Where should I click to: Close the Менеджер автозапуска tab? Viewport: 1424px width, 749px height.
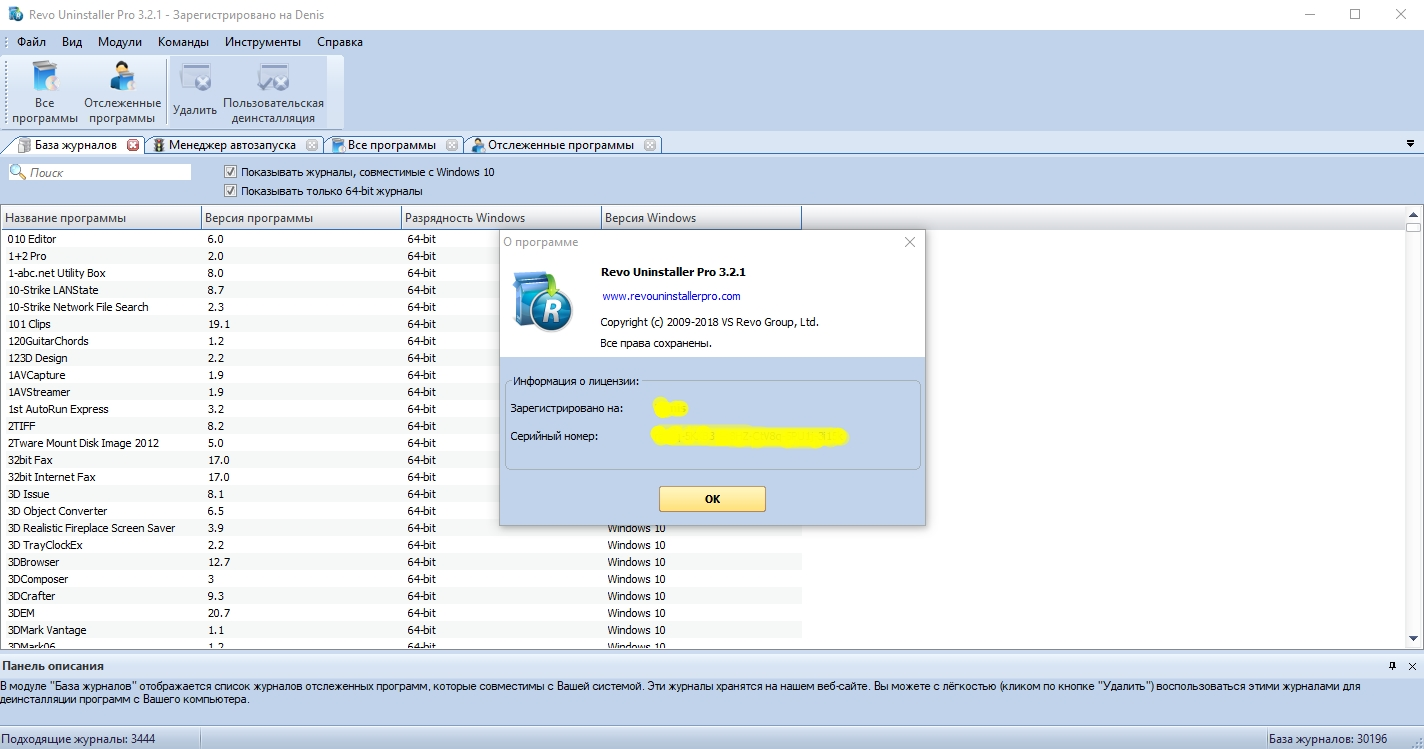click(x=312, y=145)
